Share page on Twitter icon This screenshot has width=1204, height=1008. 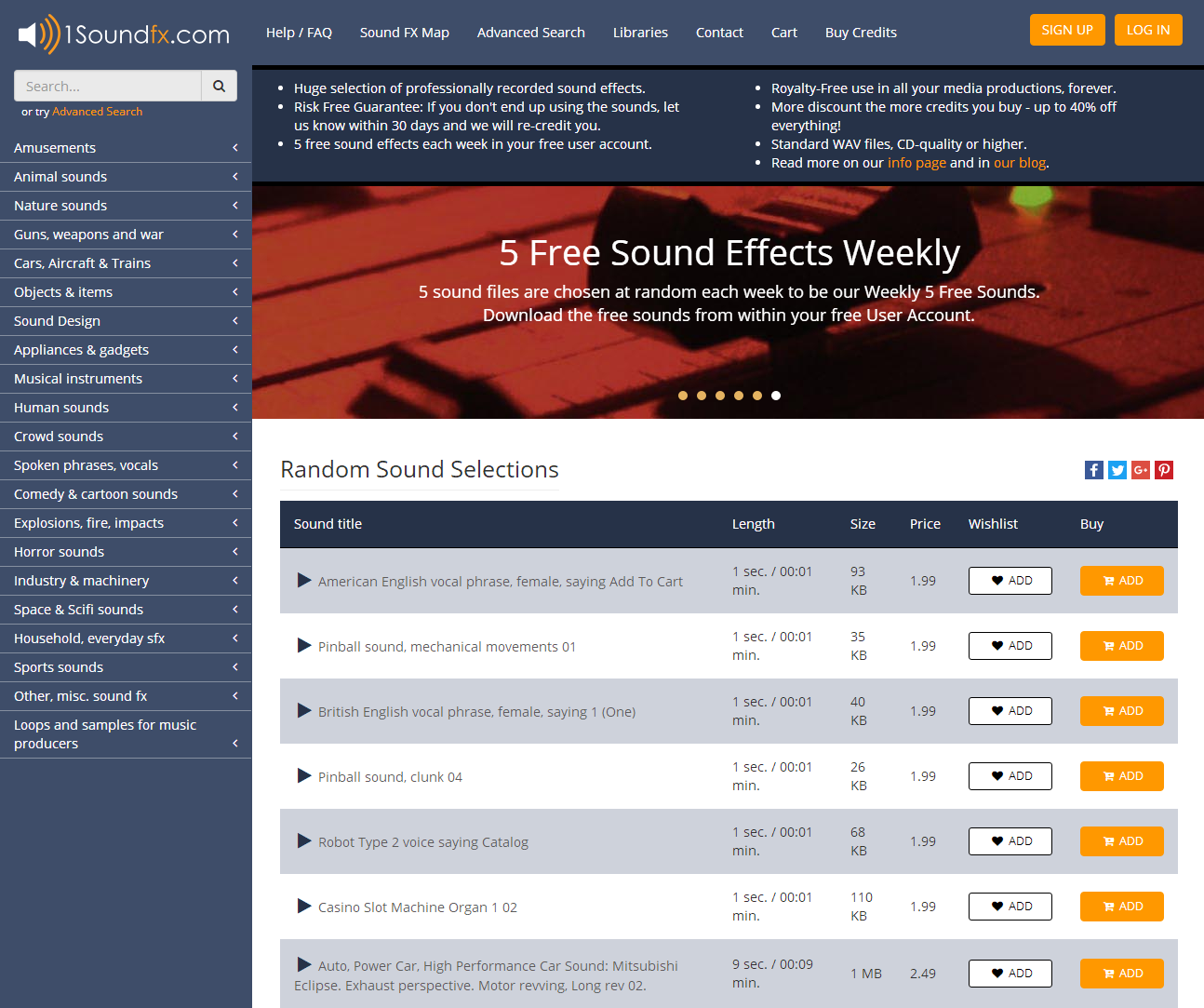pyautogui.click(x=1117, y=470)
